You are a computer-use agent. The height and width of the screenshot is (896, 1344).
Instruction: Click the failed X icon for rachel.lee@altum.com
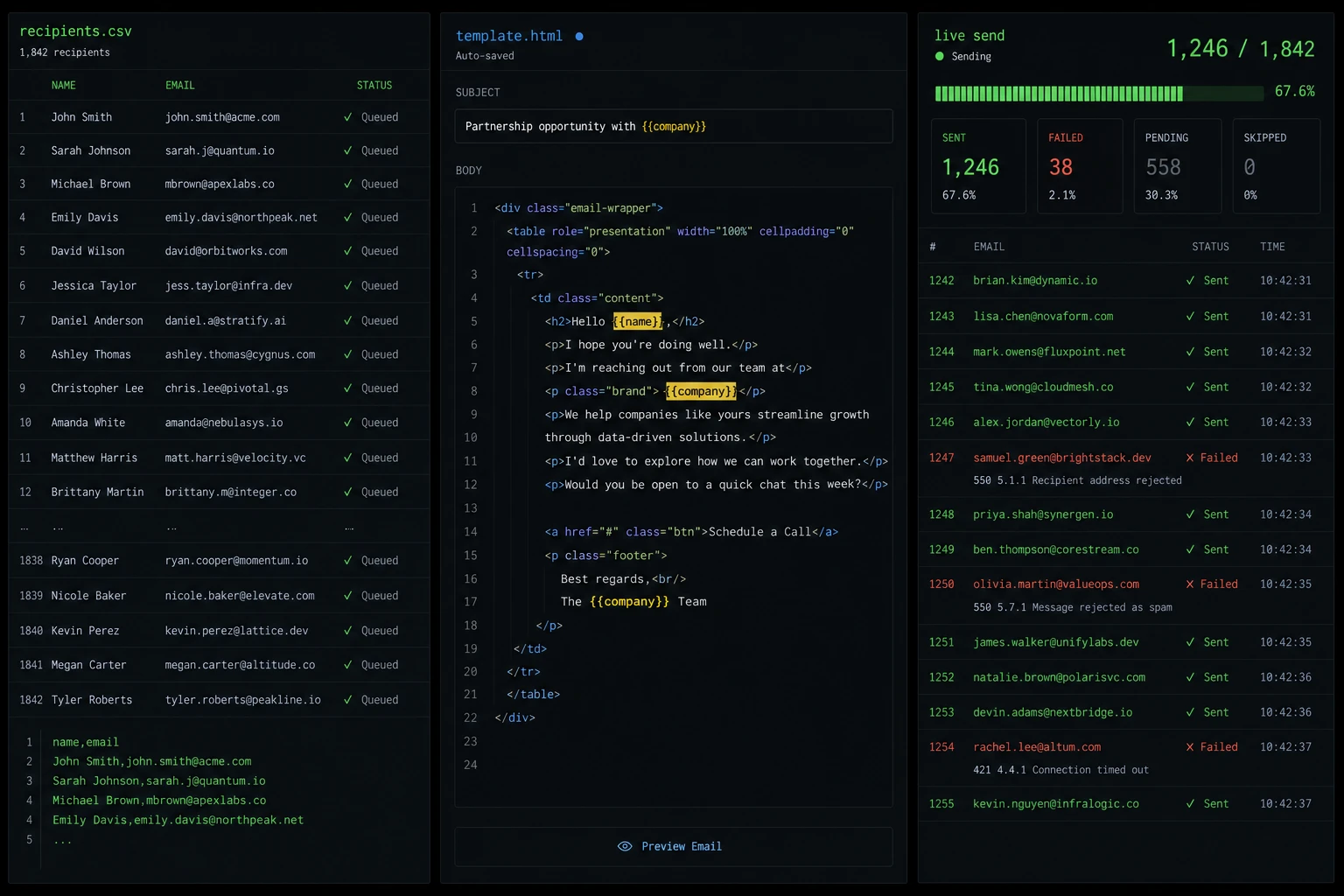coord(1190,746)
